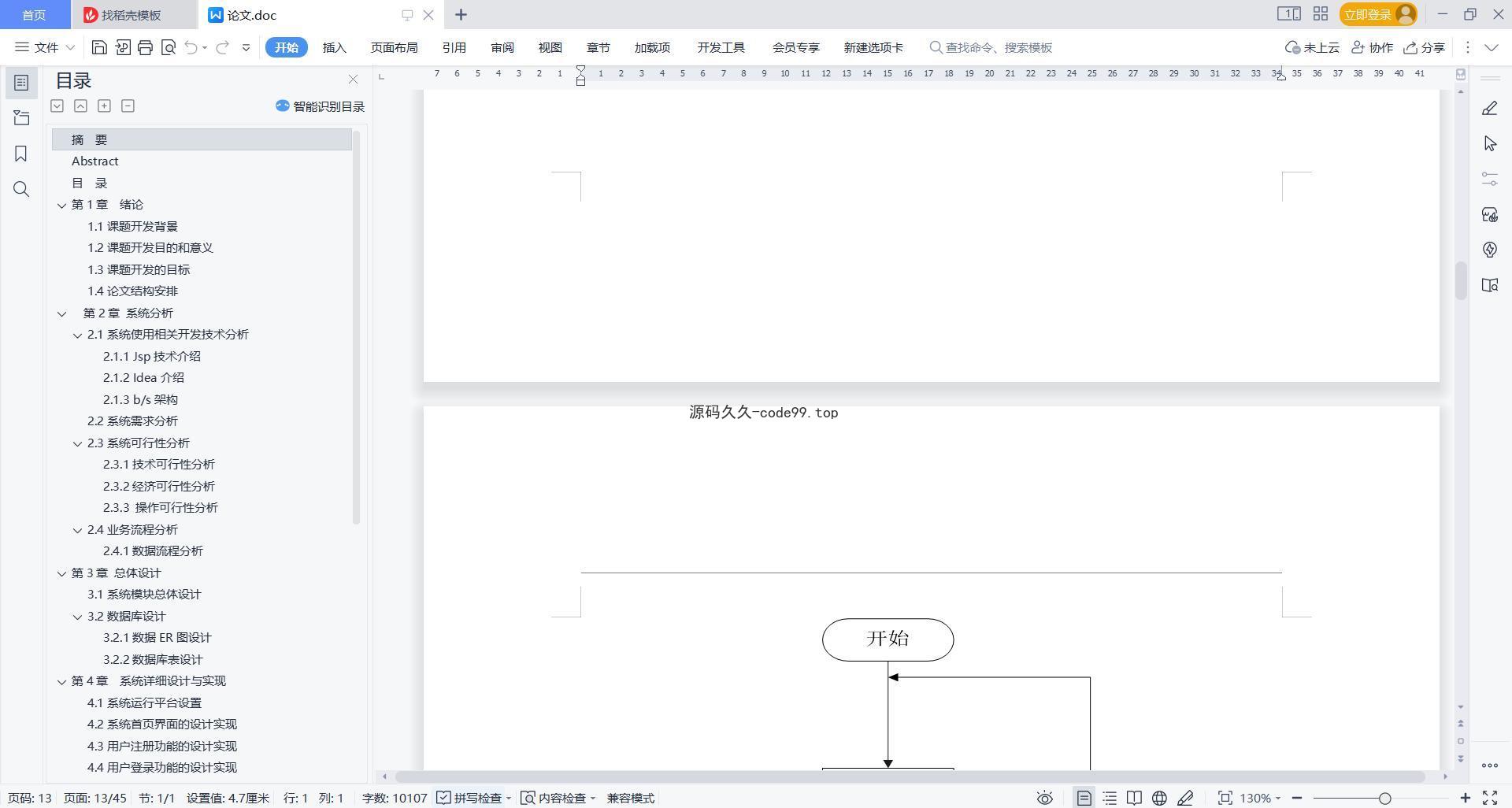This screenshot has width=1512, height=808.
Task: Collapse the 第1章 绪论 tree node
Action: pyautogui.click(x=62, y=205)
